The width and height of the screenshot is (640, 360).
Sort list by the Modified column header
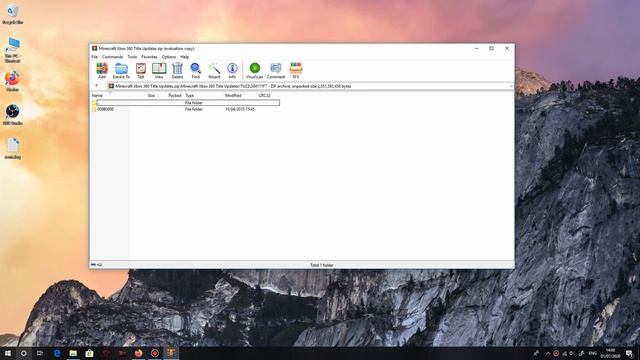233,95
